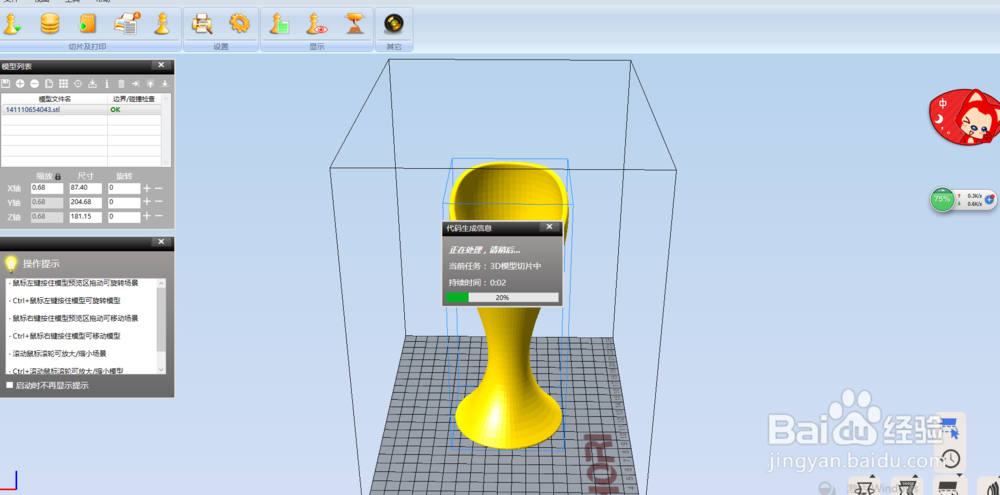This screenshot has height=495, width=1000.
Task: Click the Ctrl+left mouse rotate model tip
Action: 64,300
